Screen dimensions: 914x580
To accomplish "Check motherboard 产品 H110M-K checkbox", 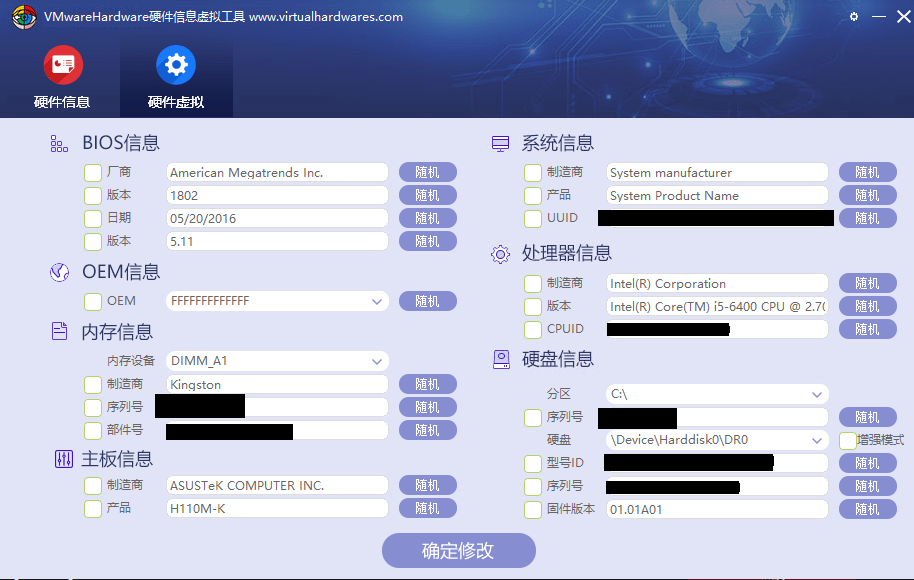I will pos(93,509).
